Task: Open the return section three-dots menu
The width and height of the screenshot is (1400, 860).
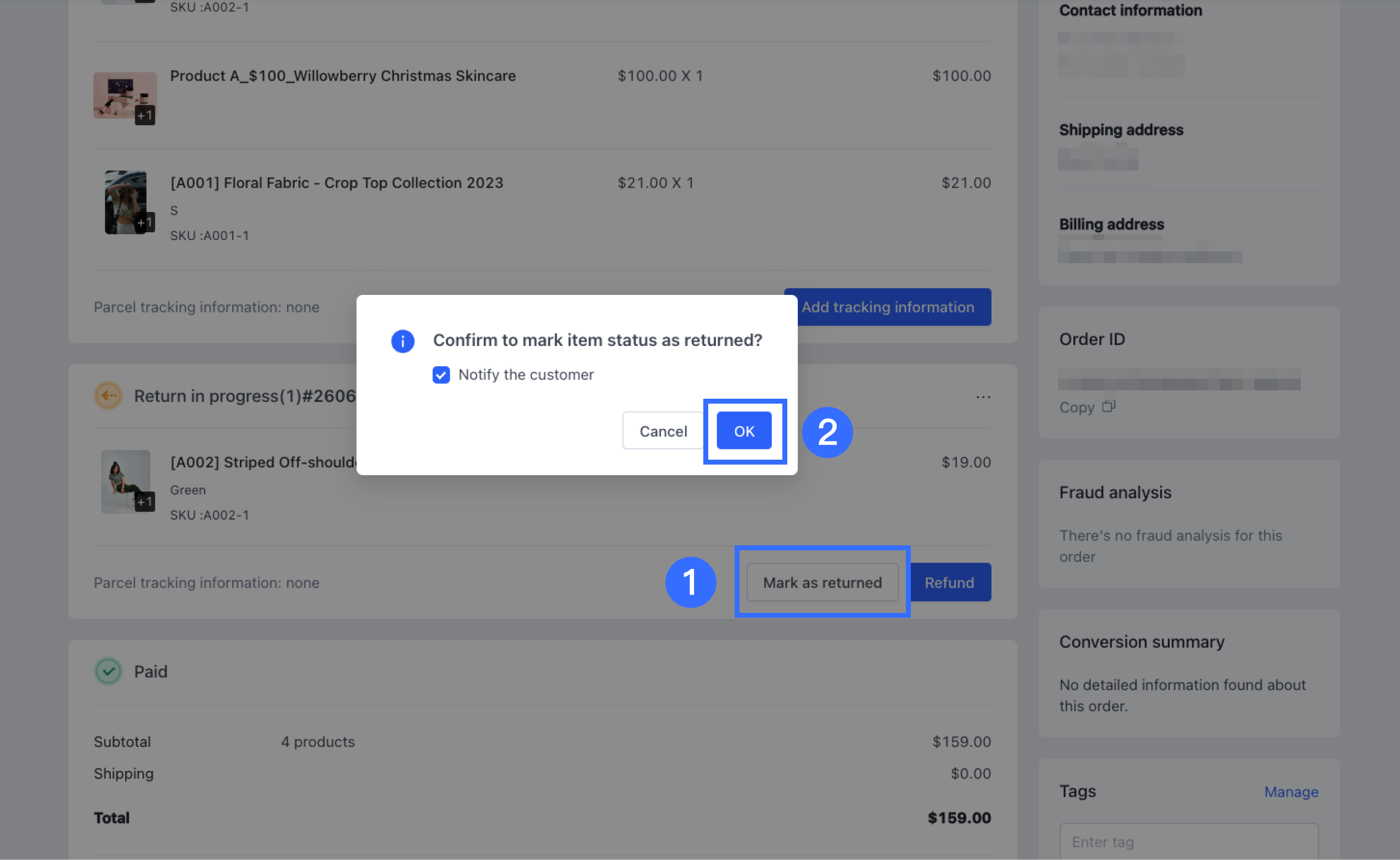Action: 983,397
